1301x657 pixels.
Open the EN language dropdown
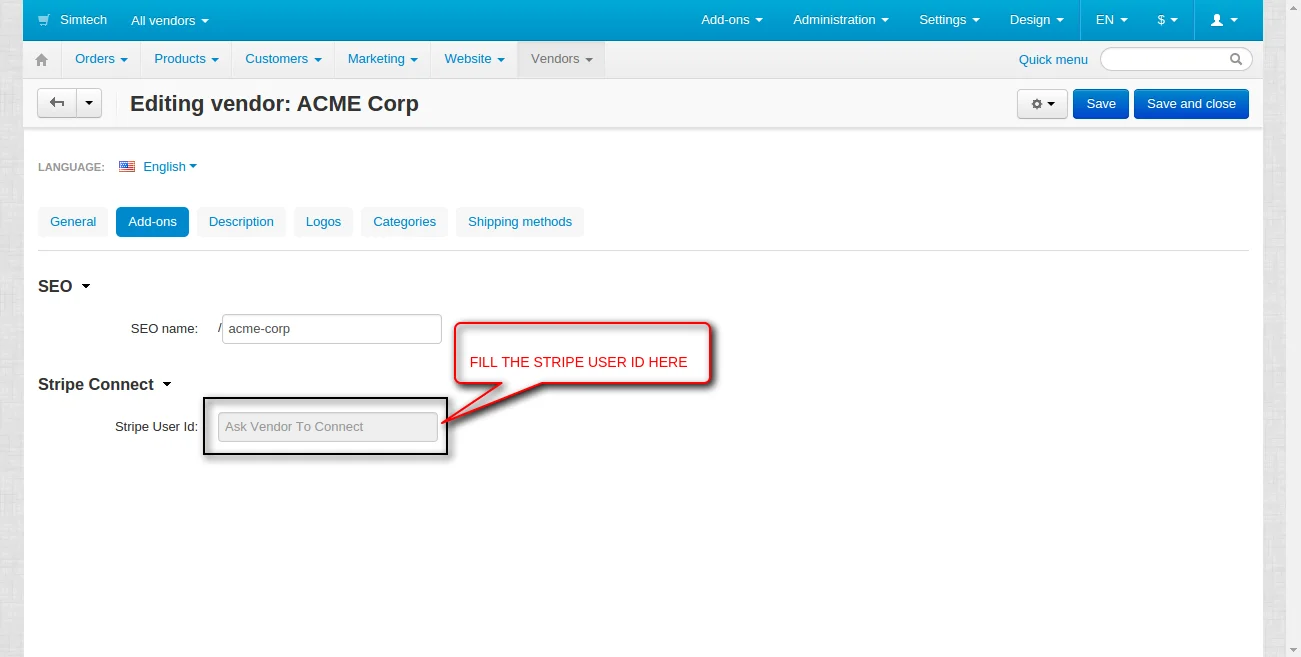pos(1111,20)
